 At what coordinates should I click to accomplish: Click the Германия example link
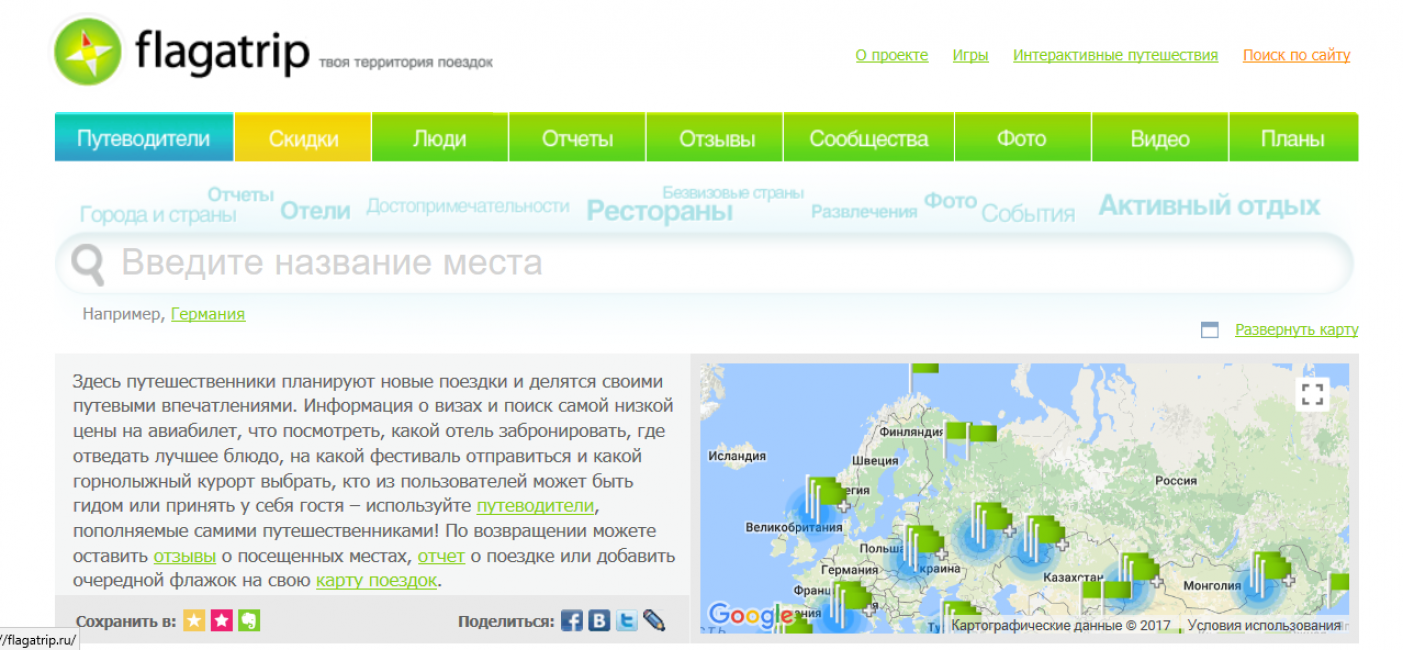(x=208, y=314)
